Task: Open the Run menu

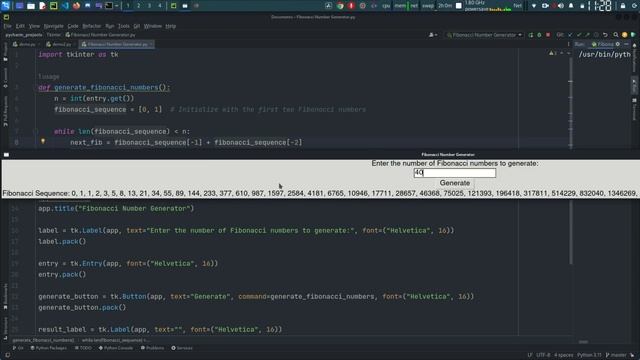Action: (109, 26)
